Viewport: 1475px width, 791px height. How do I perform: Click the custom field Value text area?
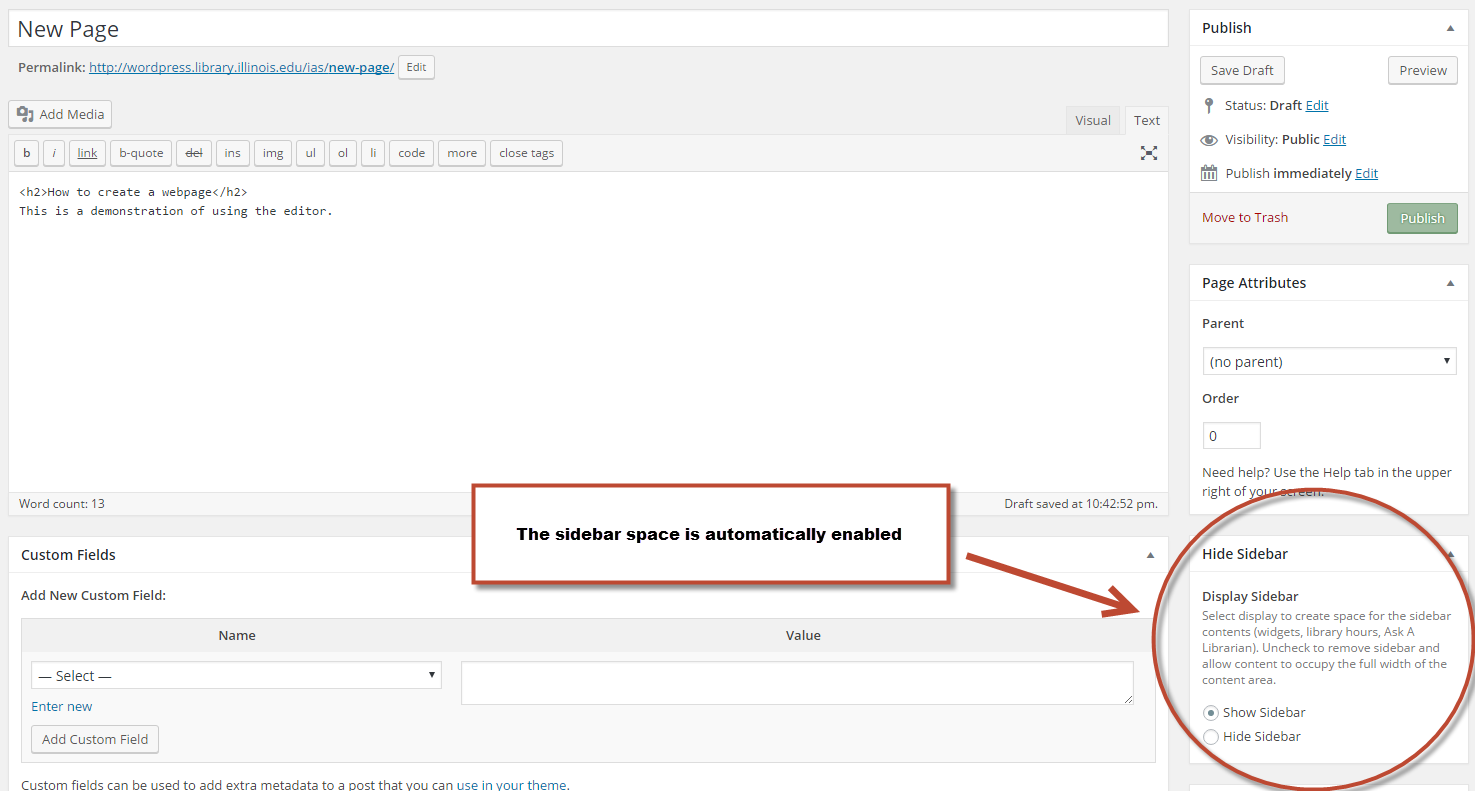point(797,683)
